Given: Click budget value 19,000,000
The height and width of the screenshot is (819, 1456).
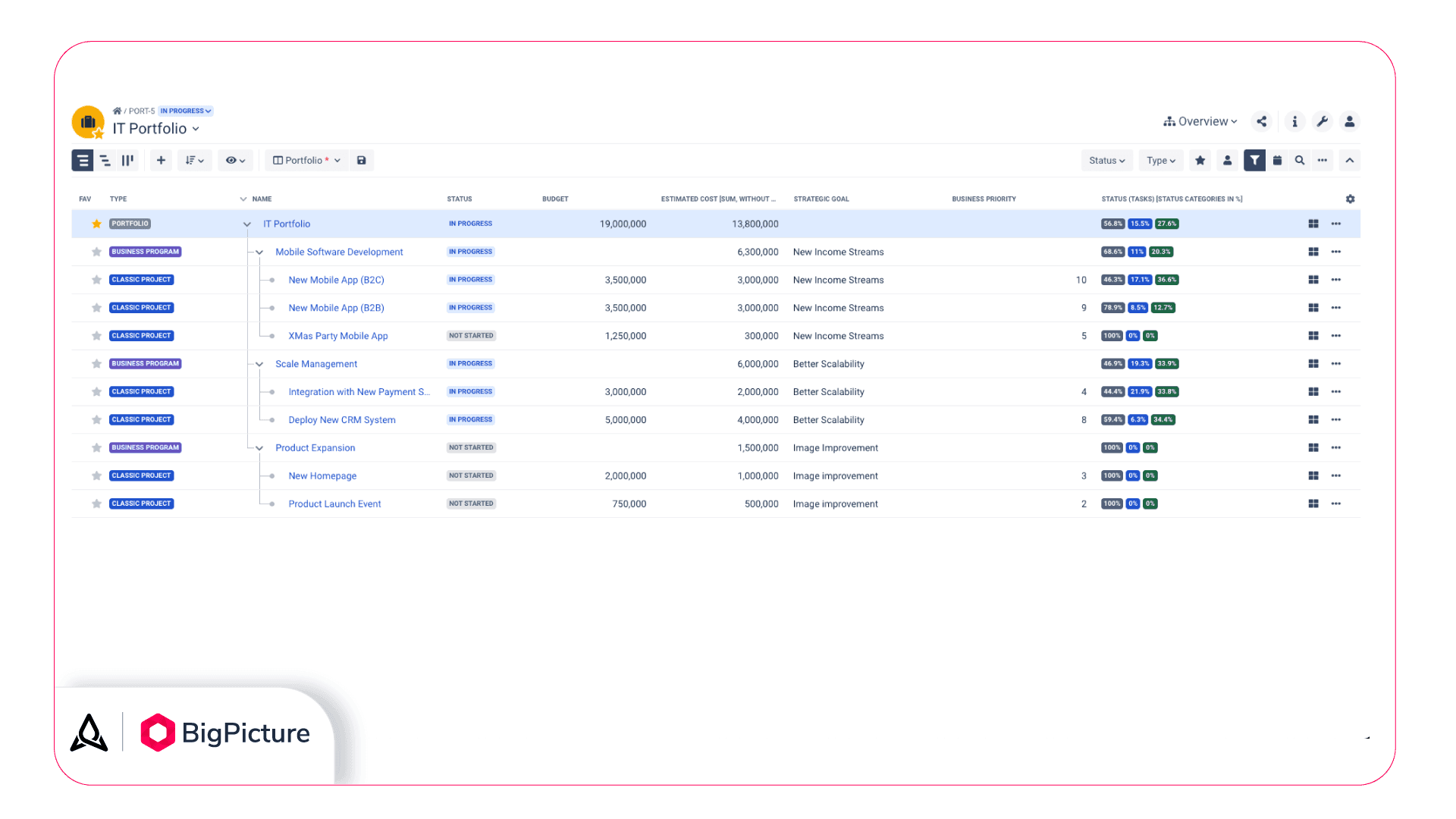Looking at the screenshot, I should tap(623, 224).
